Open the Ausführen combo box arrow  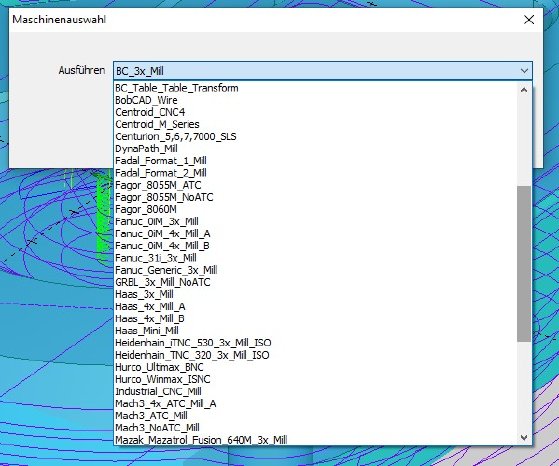524,71
